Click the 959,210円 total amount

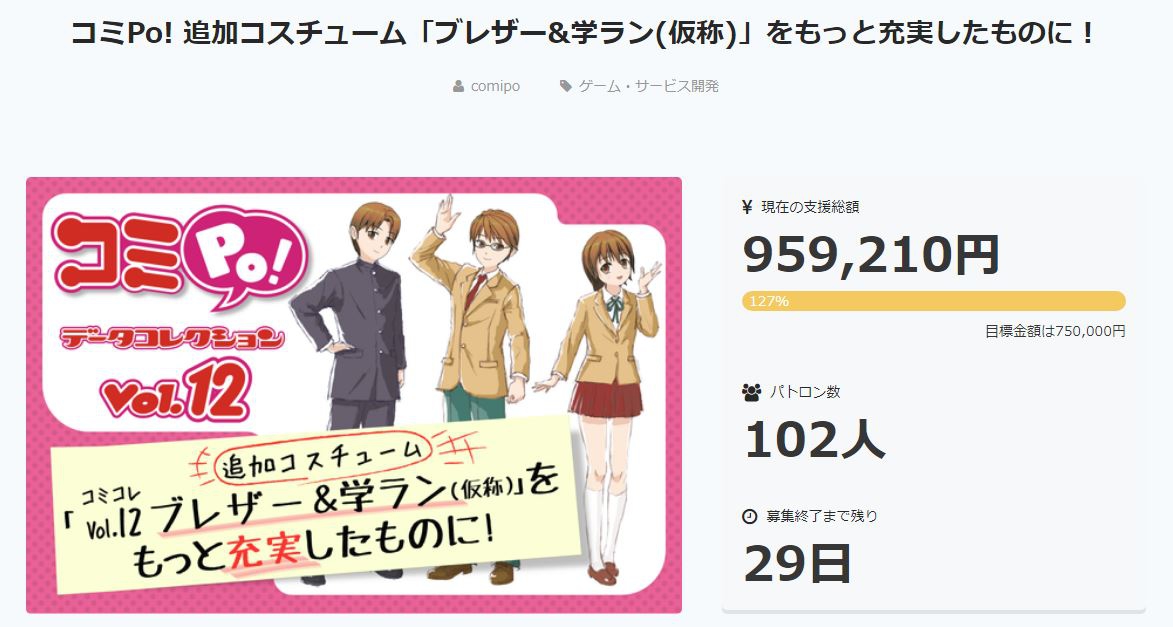tap(872, 254)
